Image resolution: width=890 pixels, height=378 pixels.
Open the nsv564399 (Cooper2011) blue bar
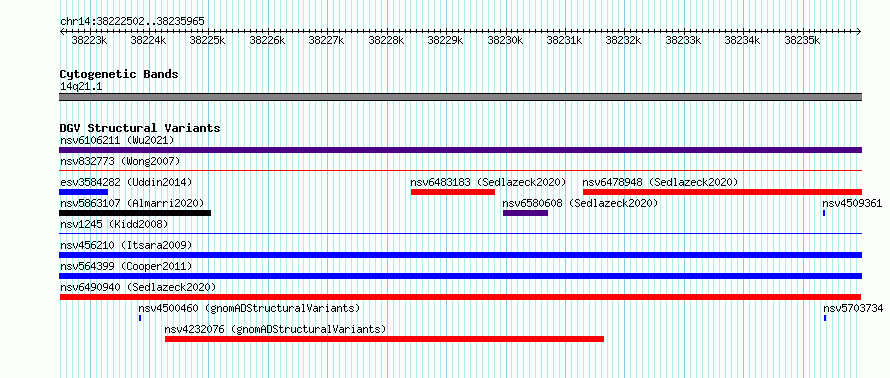[x=460, y=276]
